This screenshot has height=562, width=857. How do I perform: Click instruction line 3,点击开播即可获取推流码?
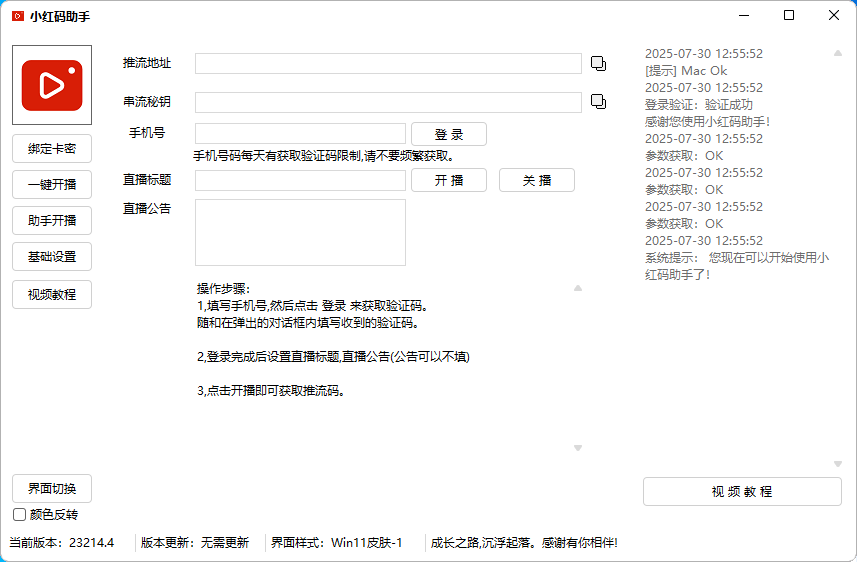coord(271,390)
